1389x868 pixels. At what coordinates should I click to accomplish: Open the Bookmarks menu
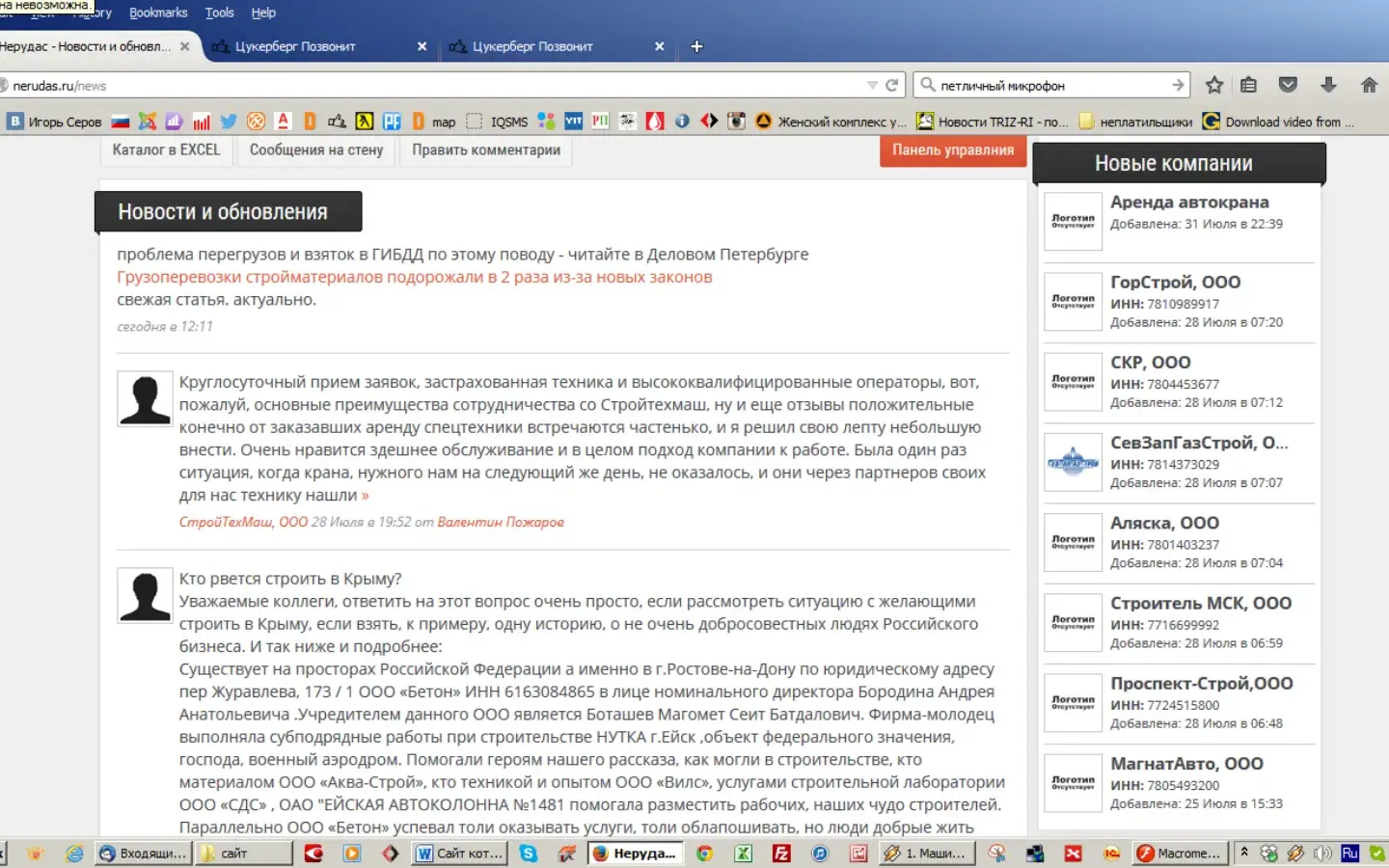(158, 13)
